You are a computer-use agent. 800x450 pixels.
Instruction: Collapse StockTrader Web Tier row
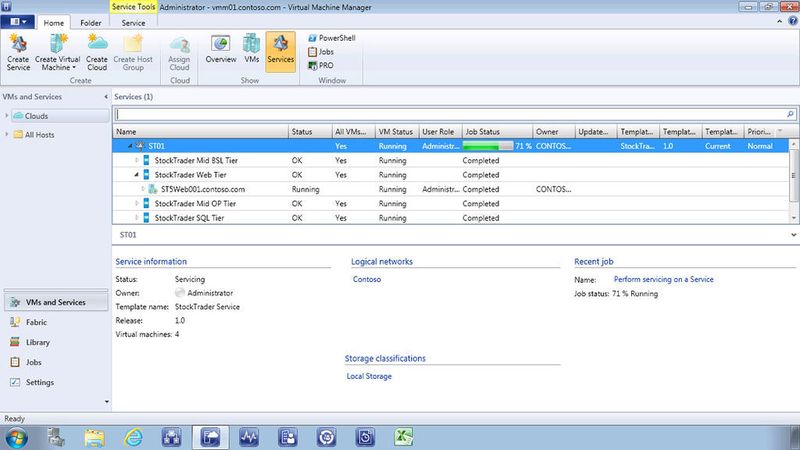(x=136, y=174)
